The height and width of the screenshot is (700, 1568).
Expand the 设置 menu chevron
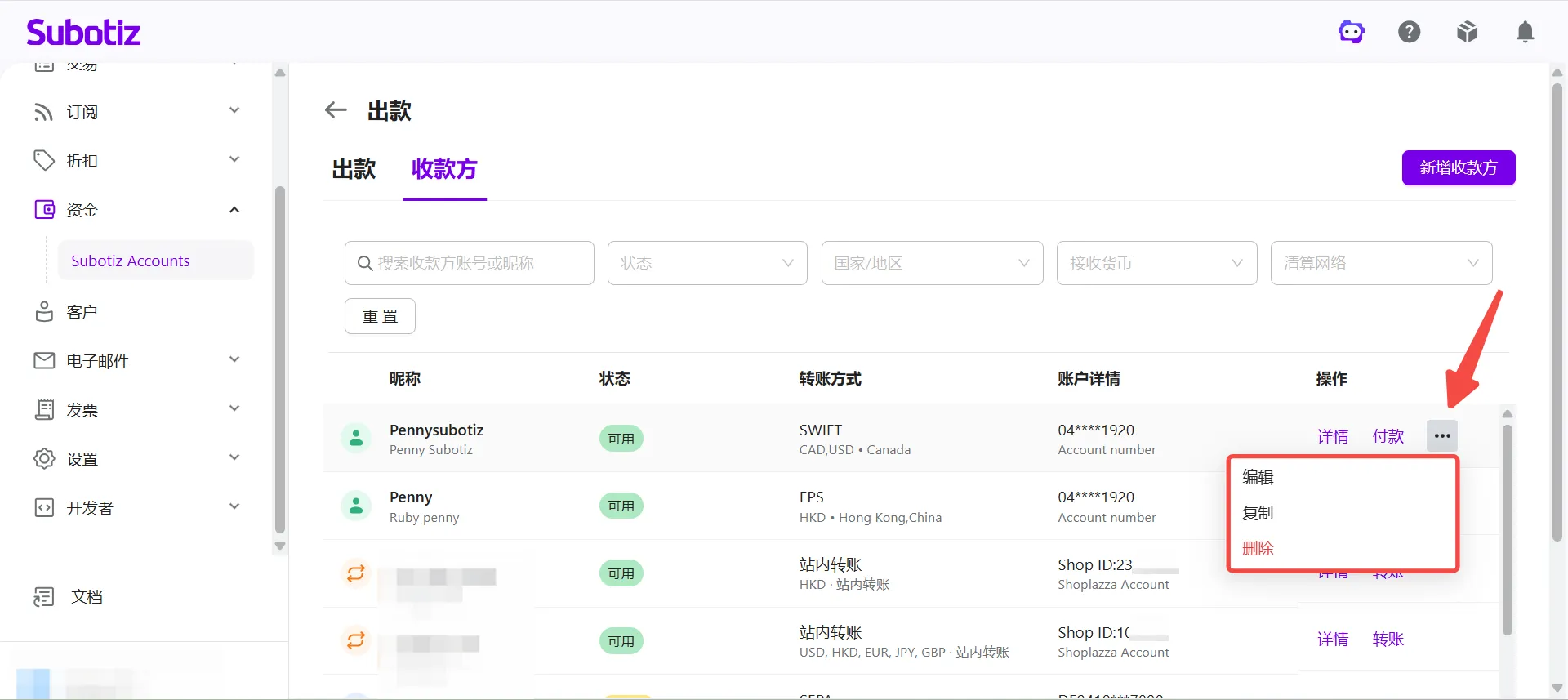[x=234, y=457]
